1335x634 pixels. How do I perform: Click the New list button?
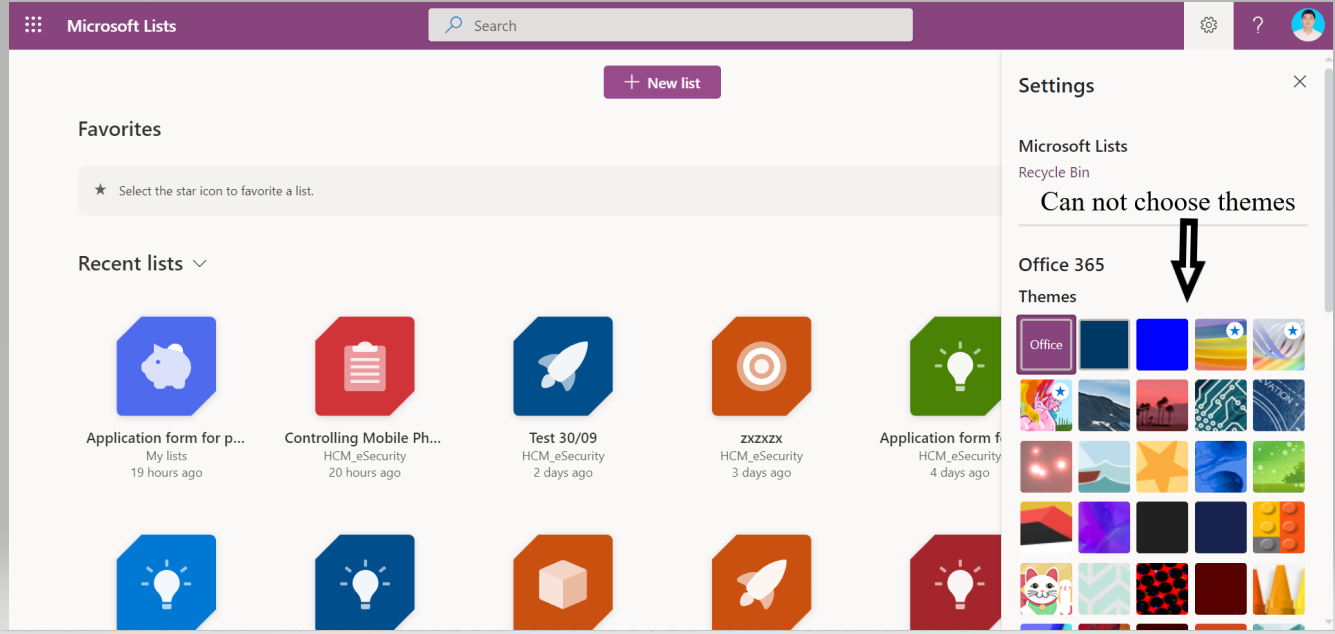click(x=662, y=83)
